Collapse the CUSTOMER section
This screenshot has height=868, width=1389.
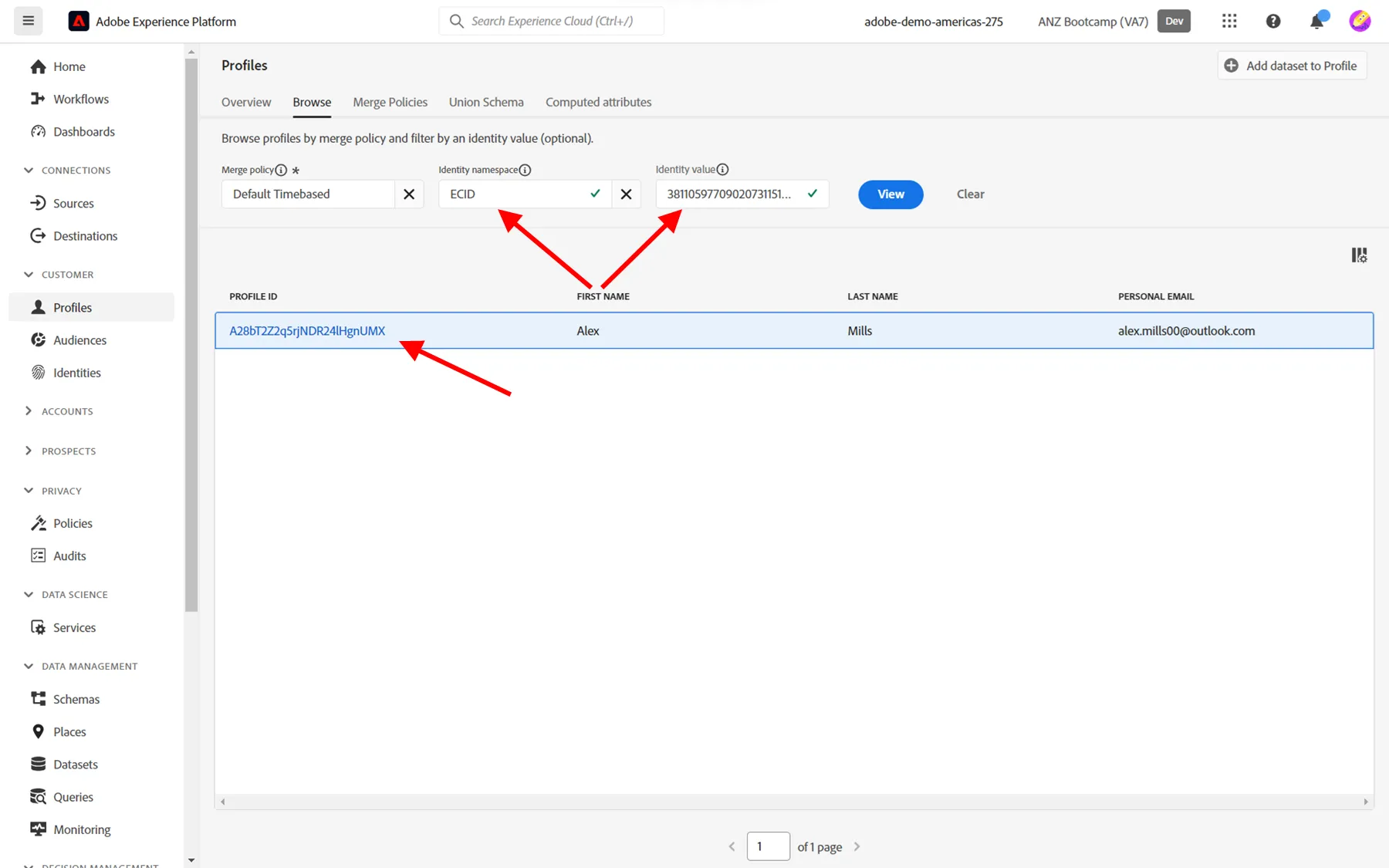pos(59,275)
